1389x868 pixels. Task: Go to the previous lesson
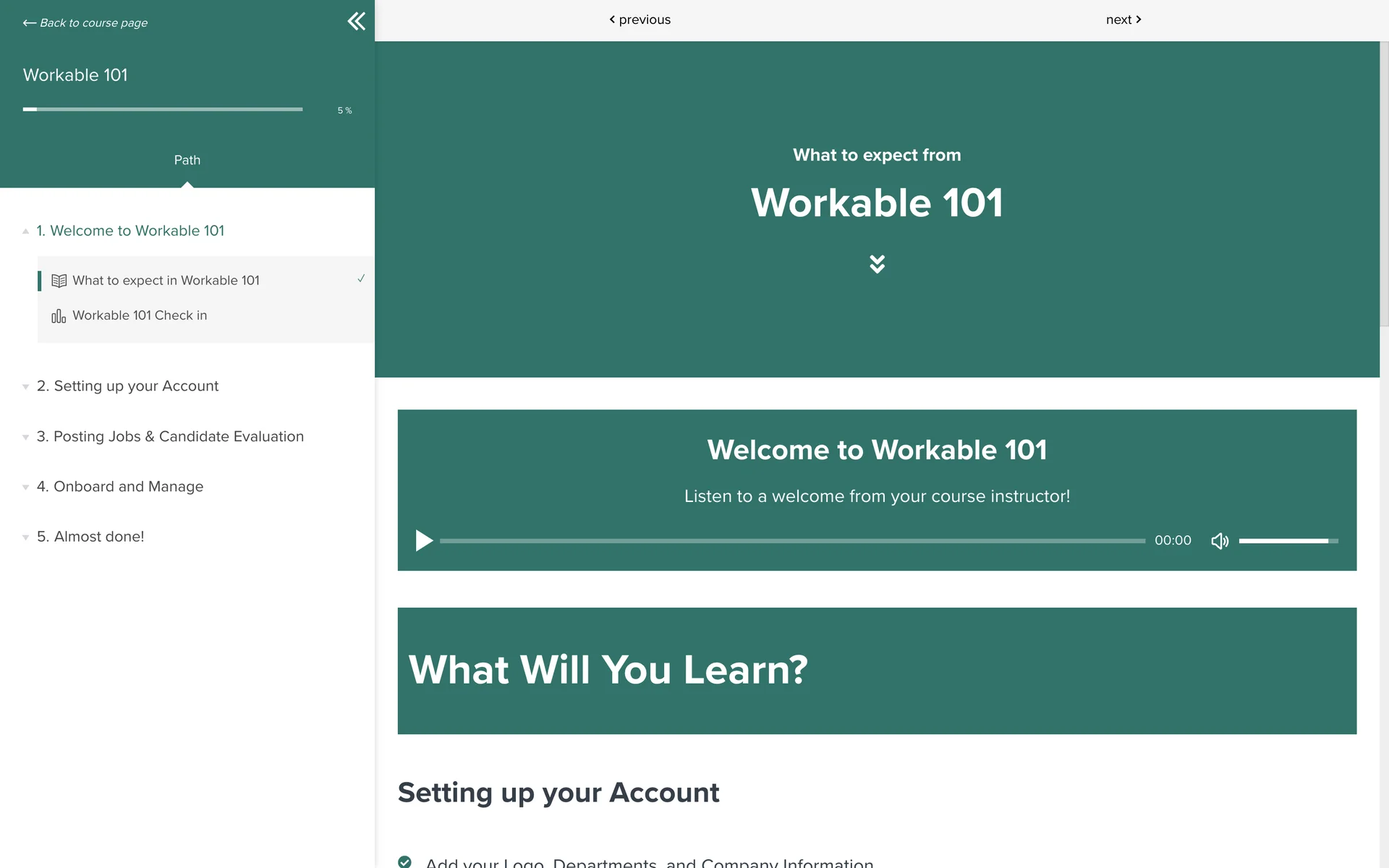pos(640,20)
